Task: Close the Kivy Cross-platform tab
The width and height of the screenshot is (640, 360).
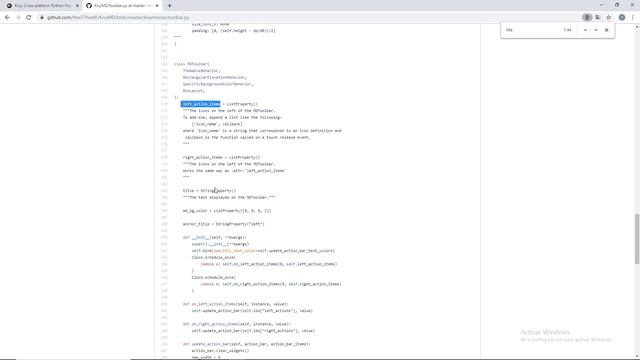Action: click(x=77, y=6)
